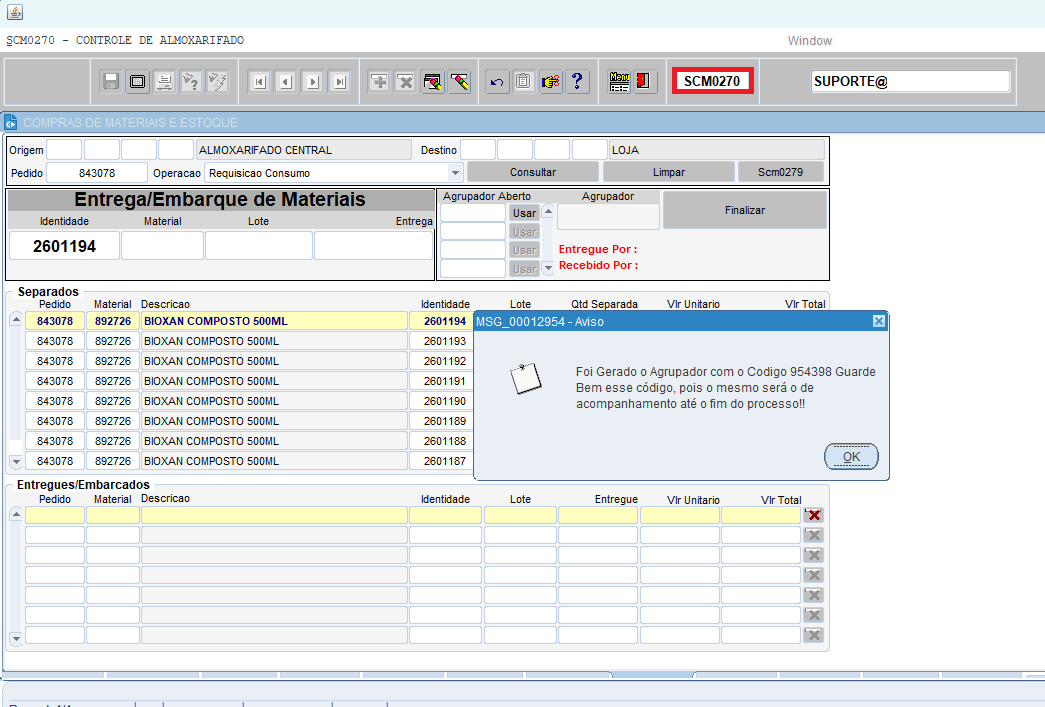
Task: Close the MSG_00012954 Aviso dialog
Action: (878, 321)
